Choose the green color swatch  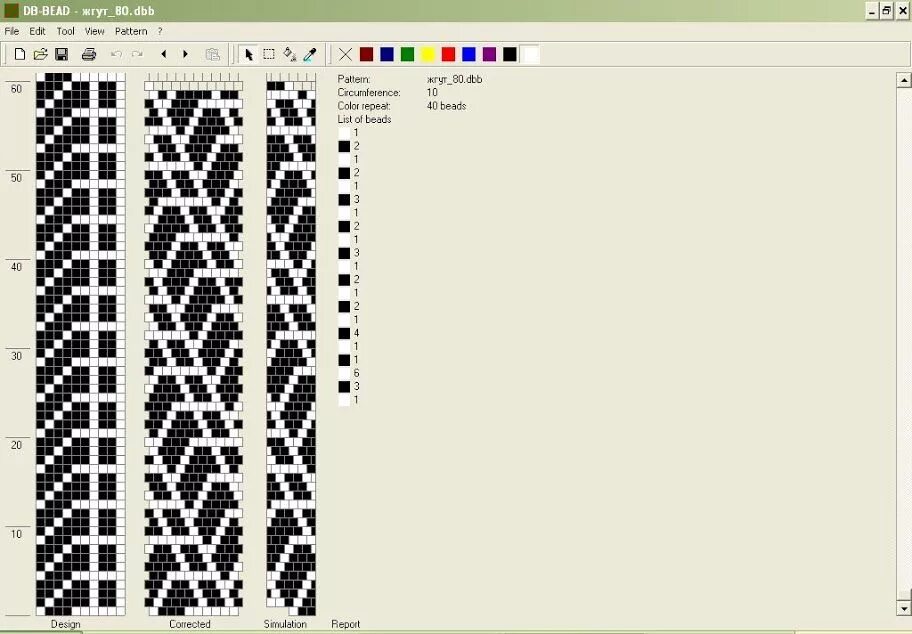point(407,55)
